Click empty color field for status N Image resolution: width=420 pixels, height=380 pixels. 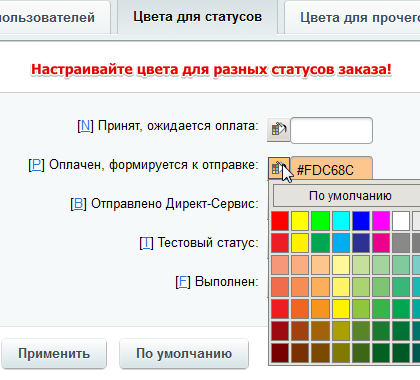pyautogui.click(x=331, y=130)
